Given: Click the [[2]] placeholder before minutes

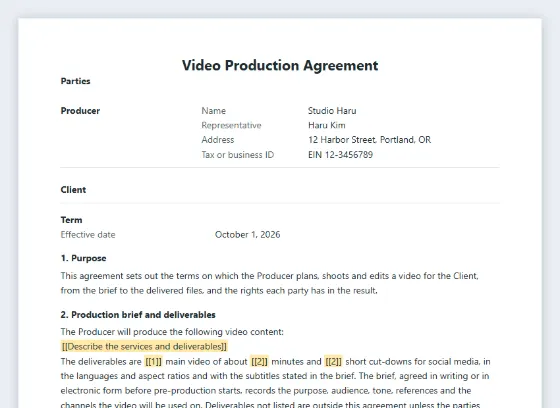Looking at the screenshot, I should [259, 362].
